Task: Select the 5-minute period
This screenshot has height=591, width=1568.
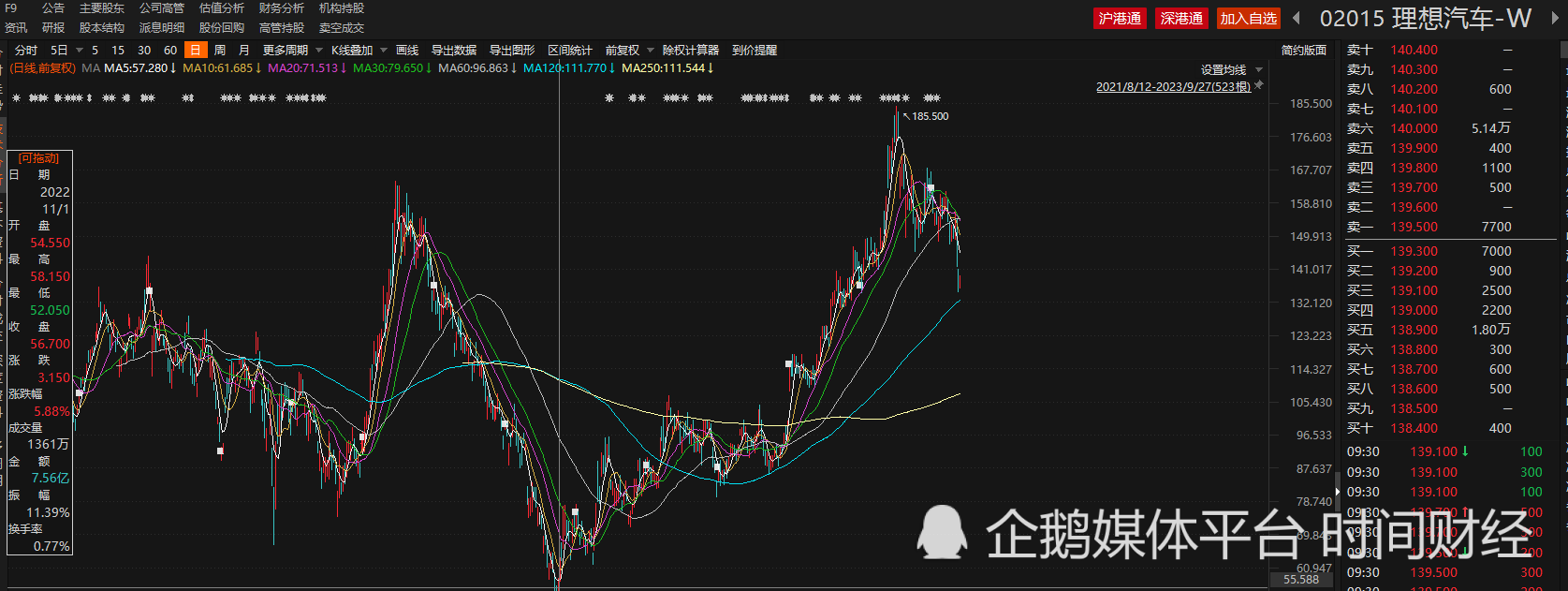Action: pos(95,51)
